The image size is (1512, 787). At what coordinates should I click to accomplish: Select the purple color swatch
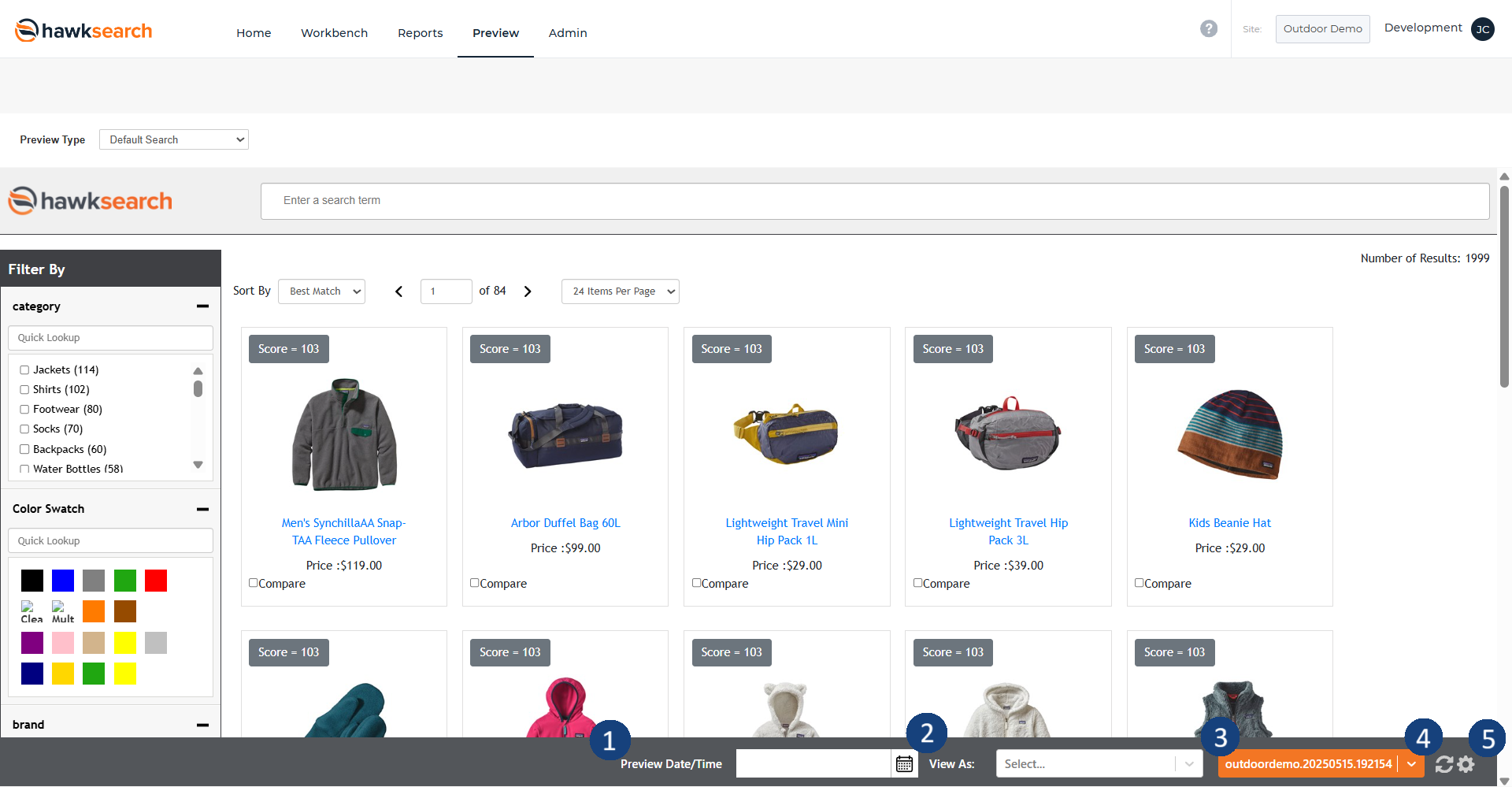(32, 643)
